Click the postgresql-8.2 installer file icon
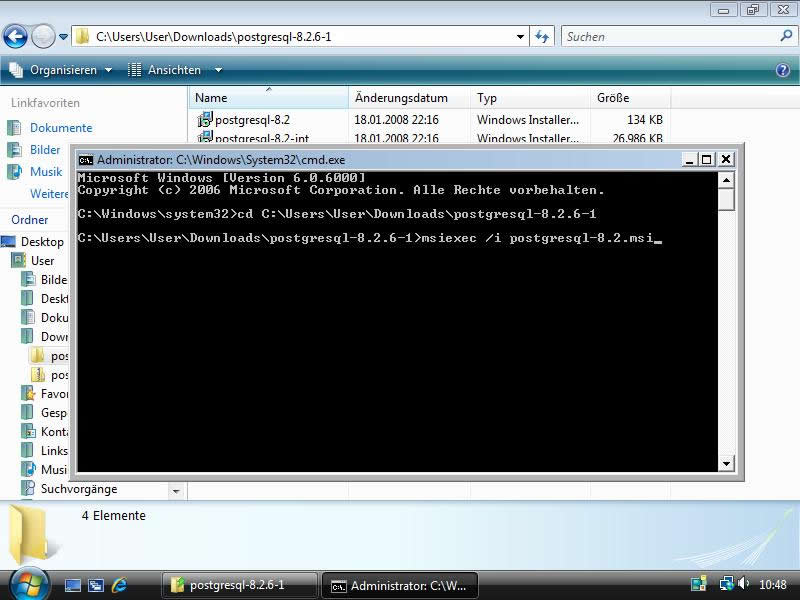This screenshot has height=600, width=800. pyautogui.click(x=205, y=119)
